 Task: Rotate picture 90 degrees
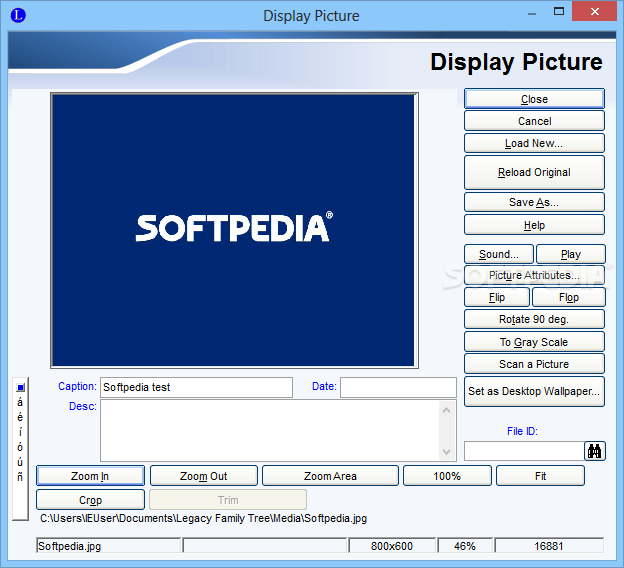[x=534, y=319]
